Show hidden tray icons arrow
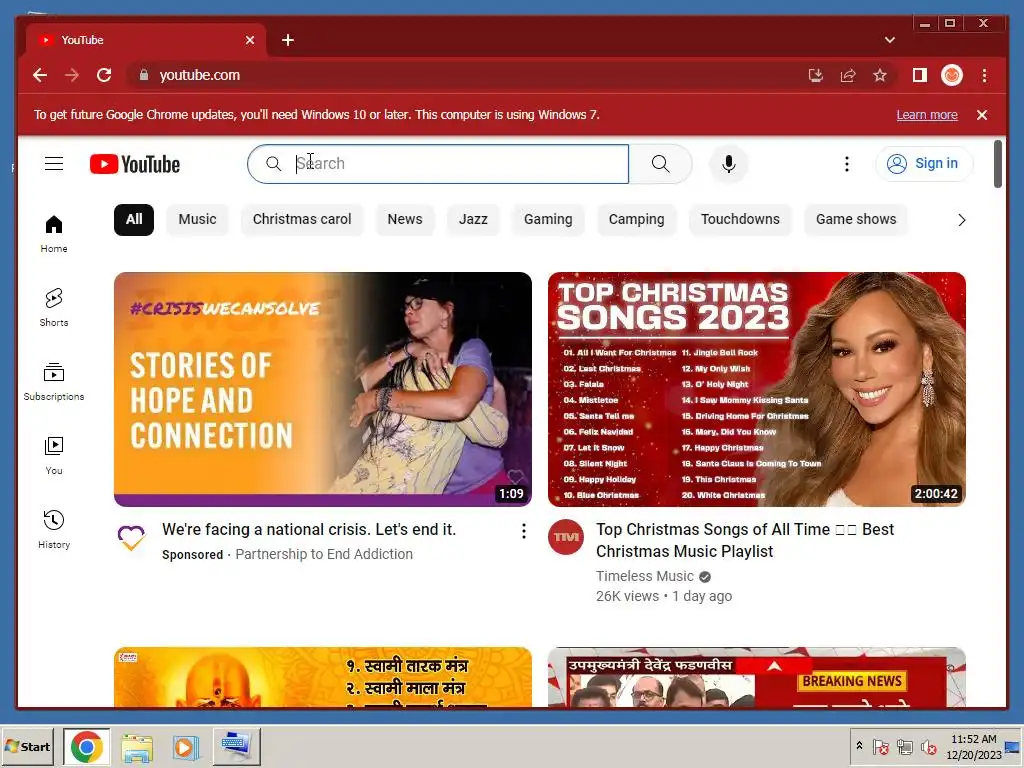The width and height of the screenshot is (1024, 768). [859, 745]
